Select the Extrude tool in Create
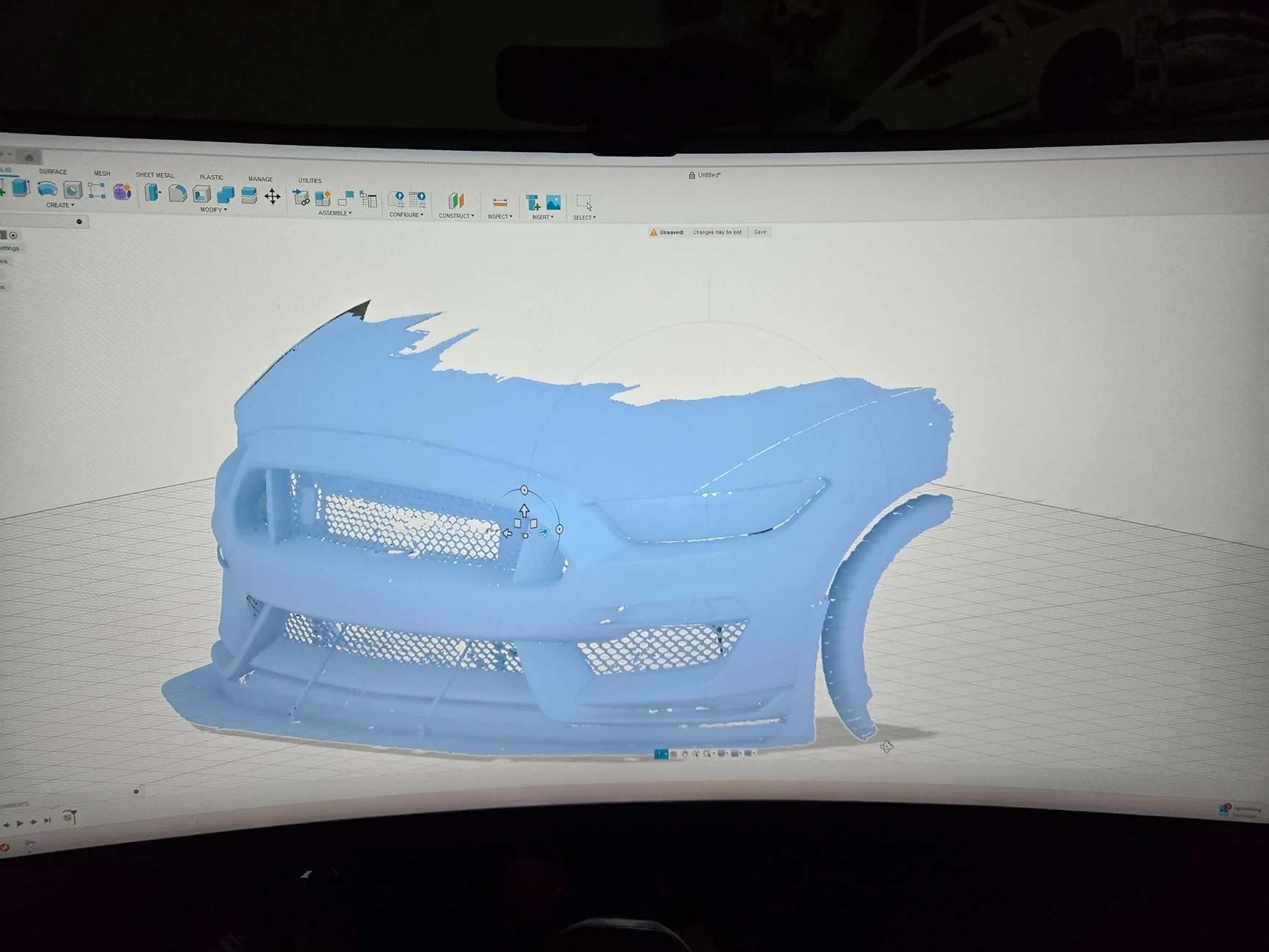 (x=21, y=188)
